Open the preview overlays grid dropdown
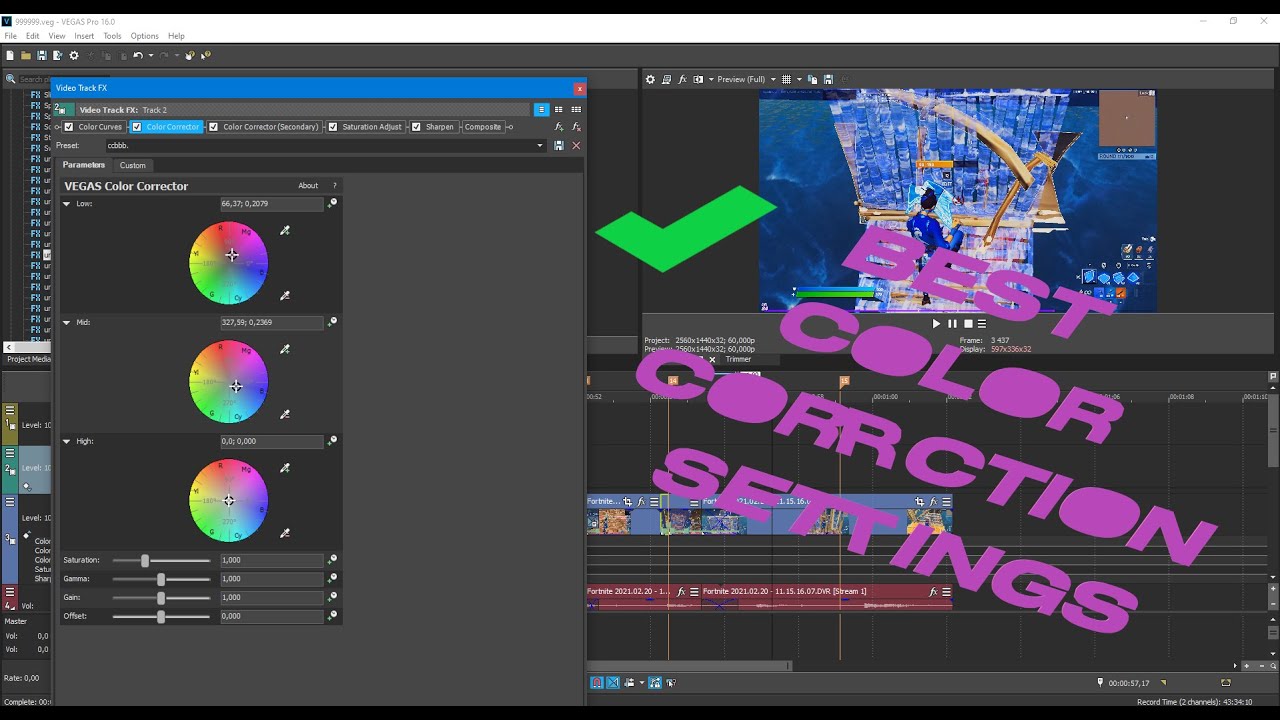Viewport: 1280px width, 720px height. 799,79
